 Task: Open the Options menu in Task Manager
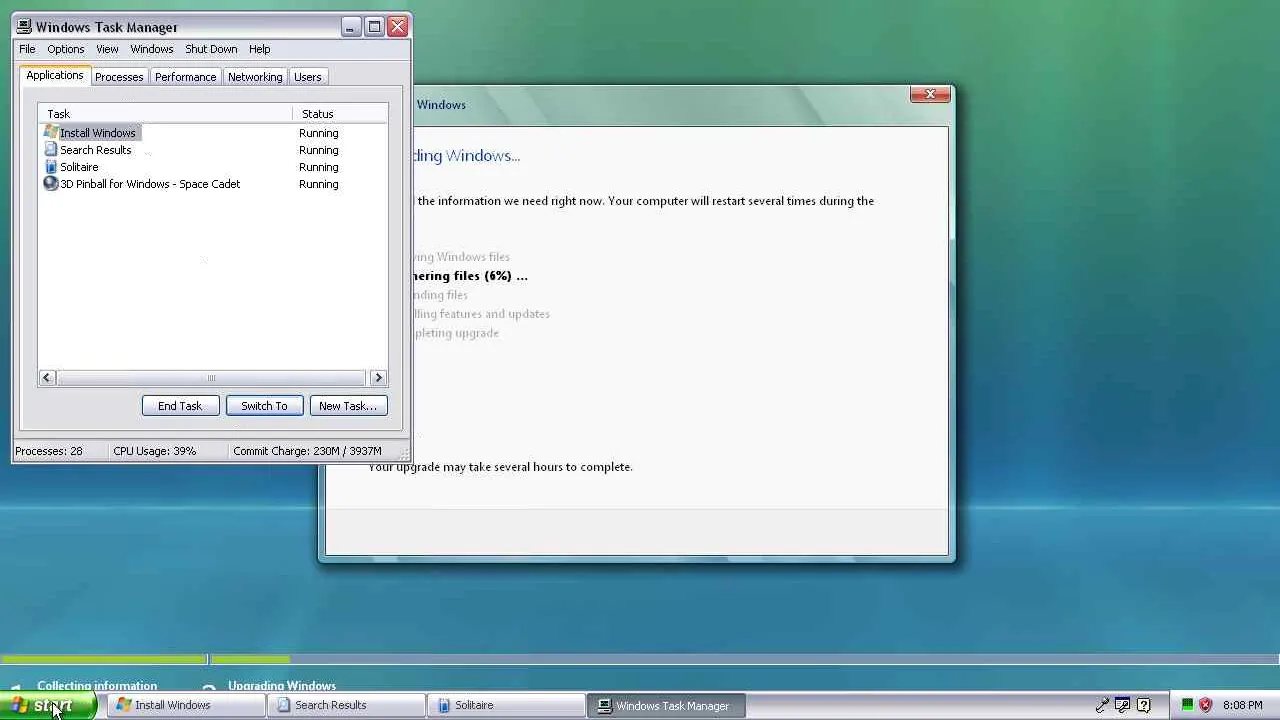(x=66, y=49)
